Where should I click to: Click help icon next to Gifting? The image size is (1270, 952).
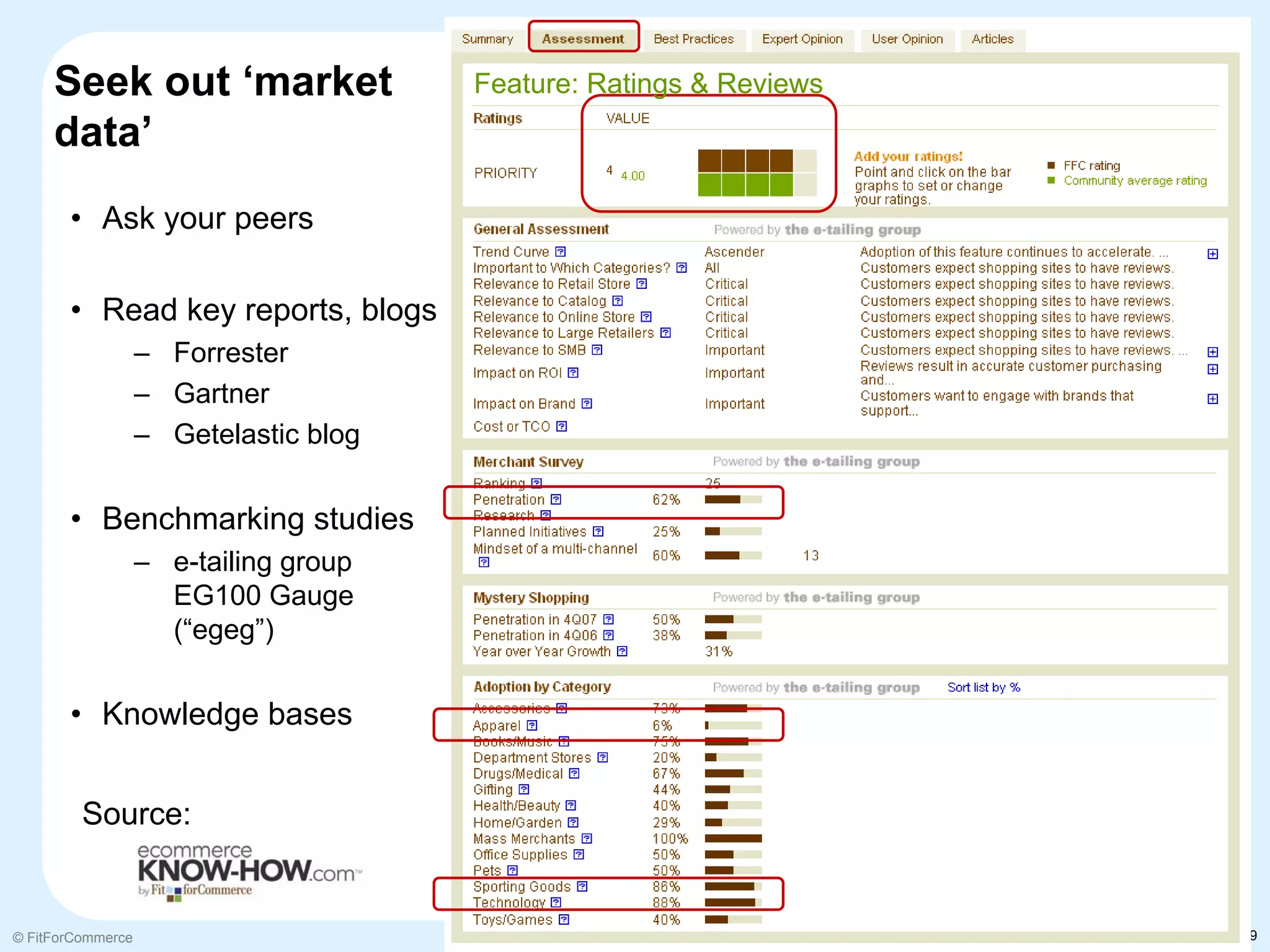pyautogui.click(x=524, y=790)
